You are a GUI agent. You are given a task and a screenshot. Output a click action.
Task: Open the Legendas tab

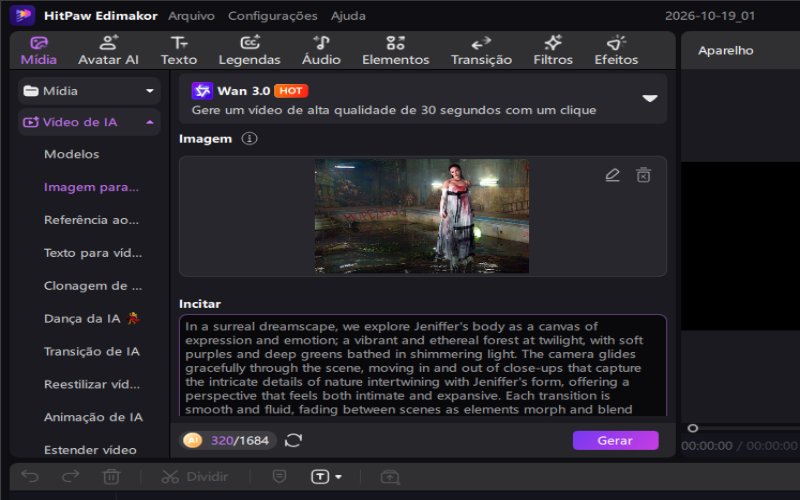[249, 51]
